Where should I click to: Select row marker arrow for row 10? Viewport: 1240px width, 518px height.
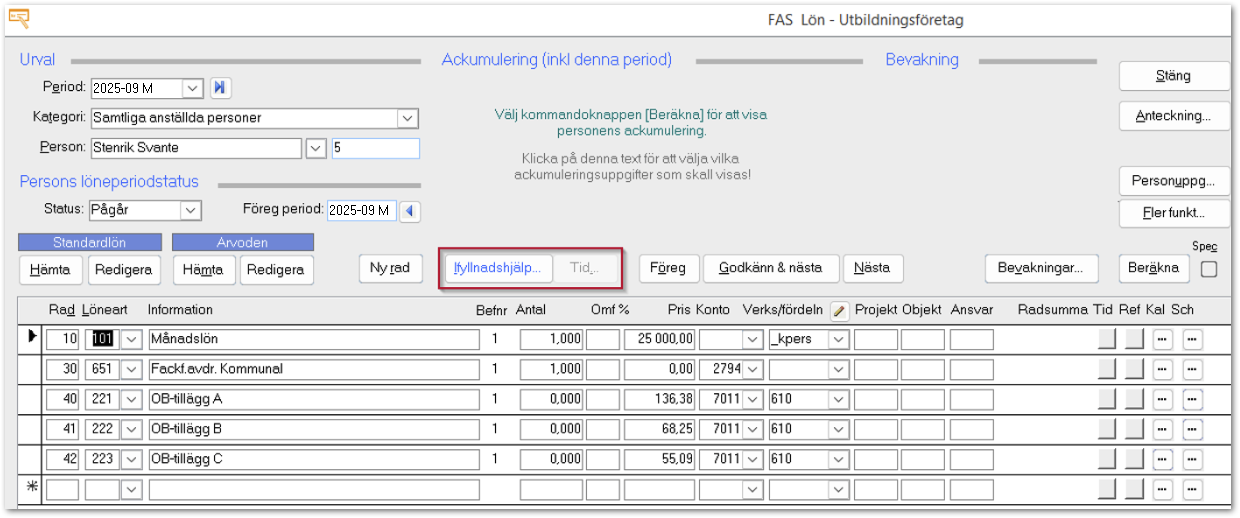pyautogui.click(x=32, y=337)
